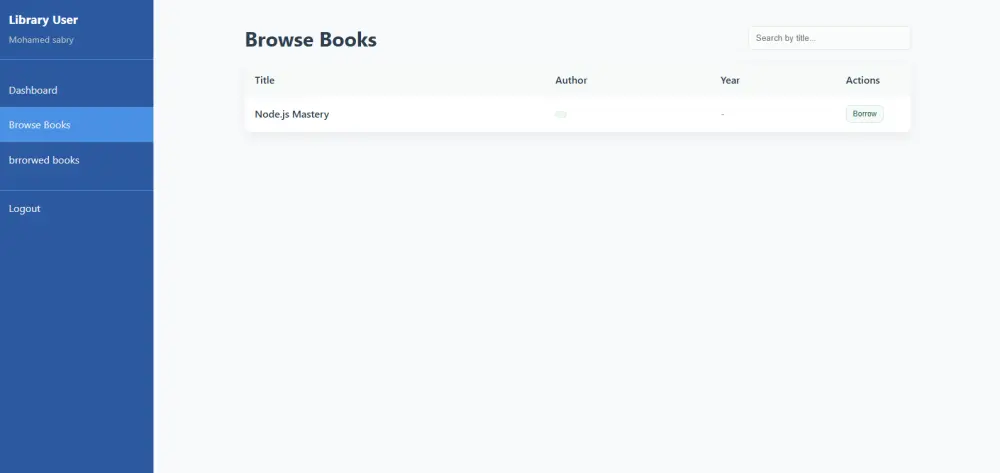The image size is (1000, 473).
Task: Select Browse Books in the sidebar
Action: [77, 124]
